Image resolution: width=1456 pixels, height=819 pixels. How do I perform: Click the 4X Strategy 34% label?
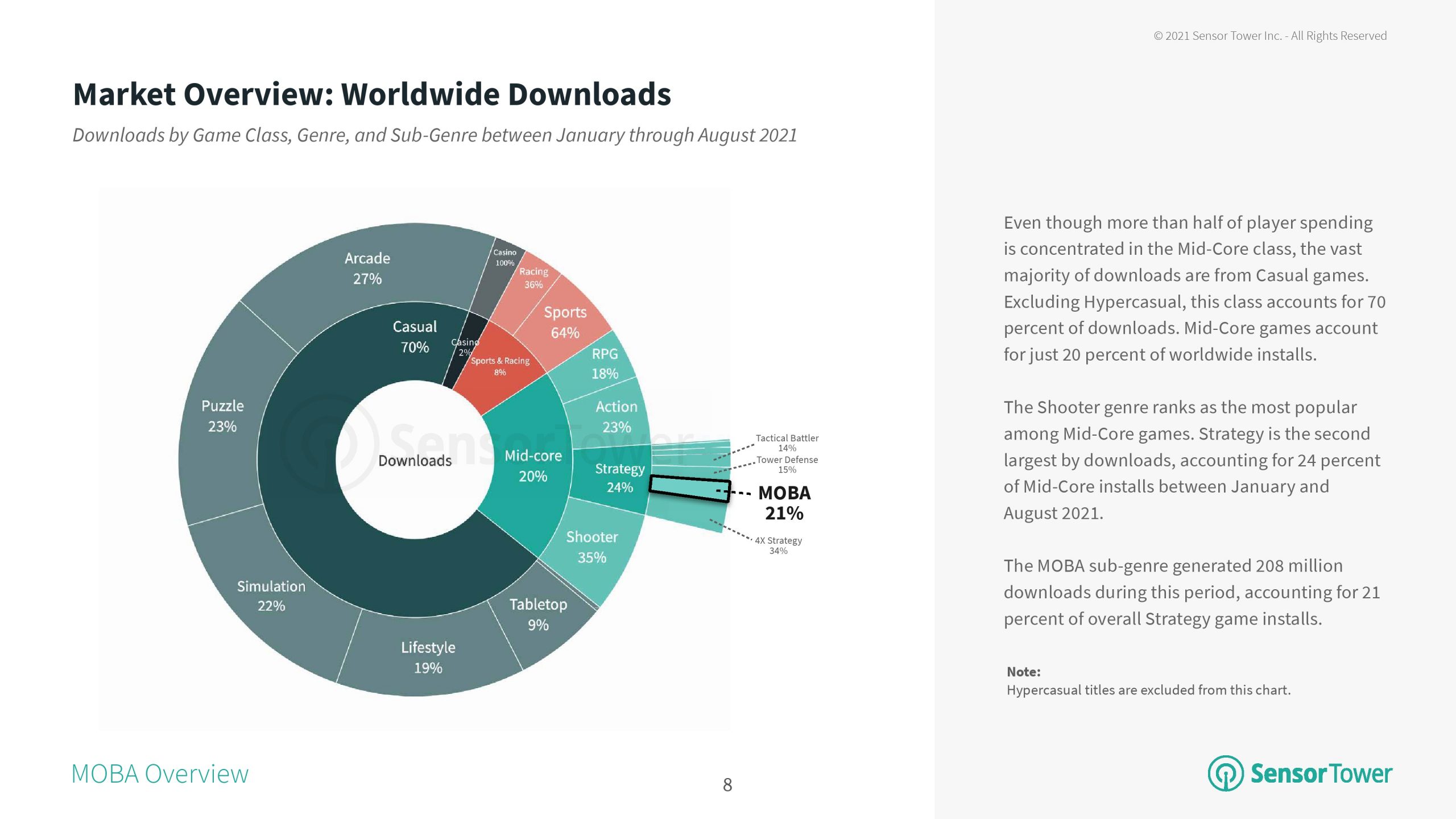pyautogui.click(x=778, y=545)
